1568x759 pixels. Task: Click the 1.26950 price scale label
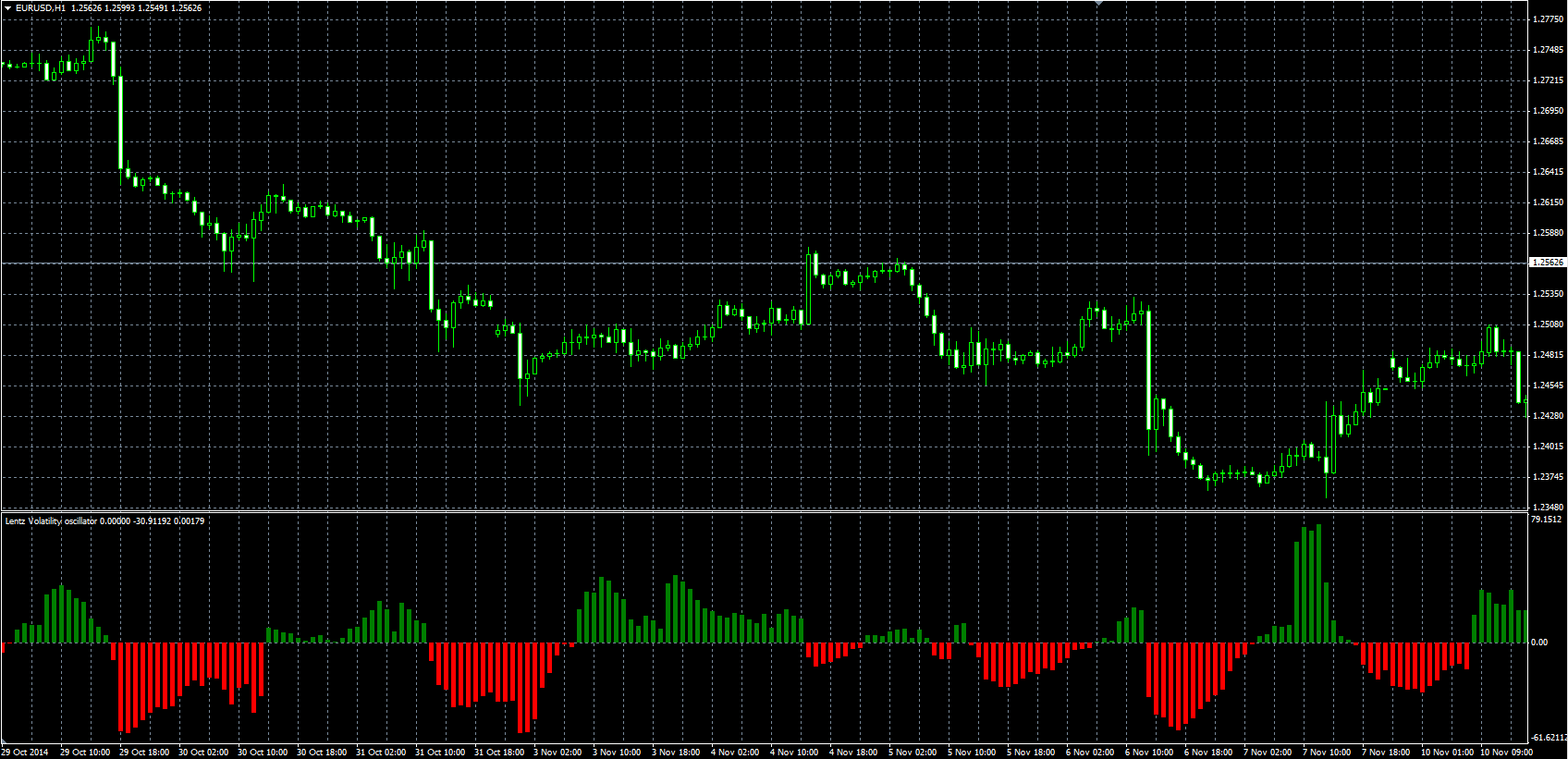click(1549, 111)
